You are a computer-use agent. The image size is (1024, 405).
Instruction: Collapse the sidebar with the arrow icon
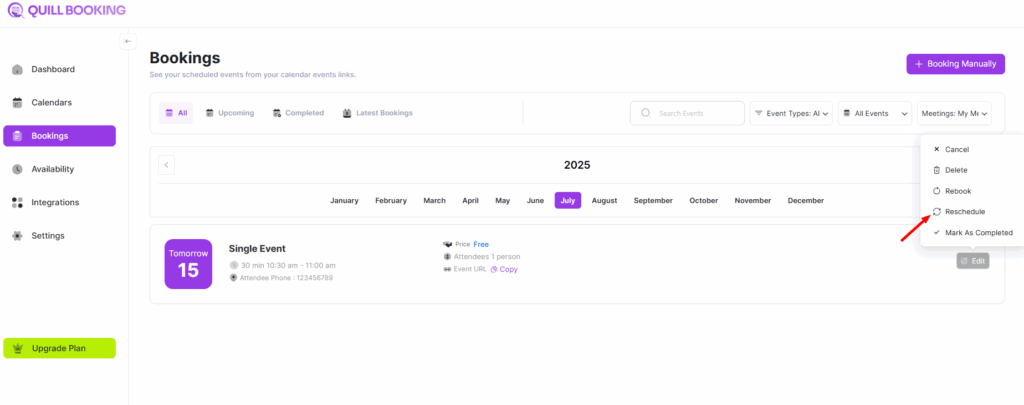[128, 41]
